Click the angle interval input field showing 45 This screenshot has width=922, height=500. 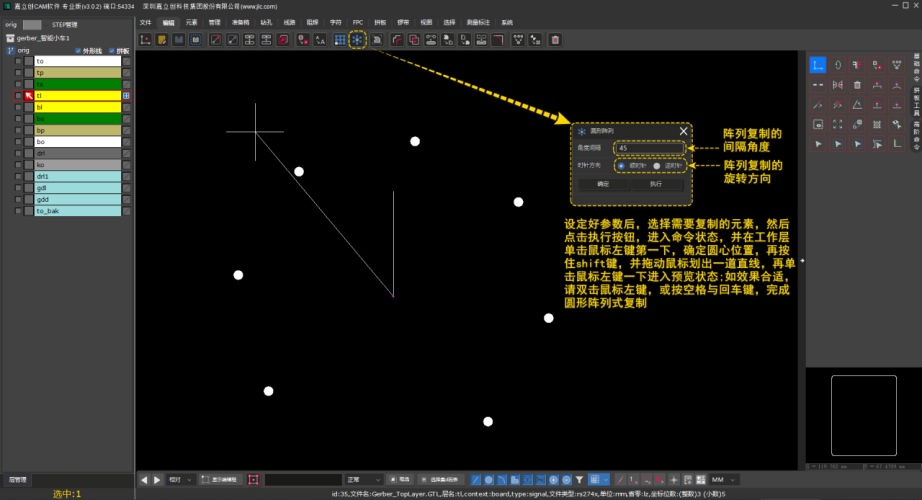point(649,148)
